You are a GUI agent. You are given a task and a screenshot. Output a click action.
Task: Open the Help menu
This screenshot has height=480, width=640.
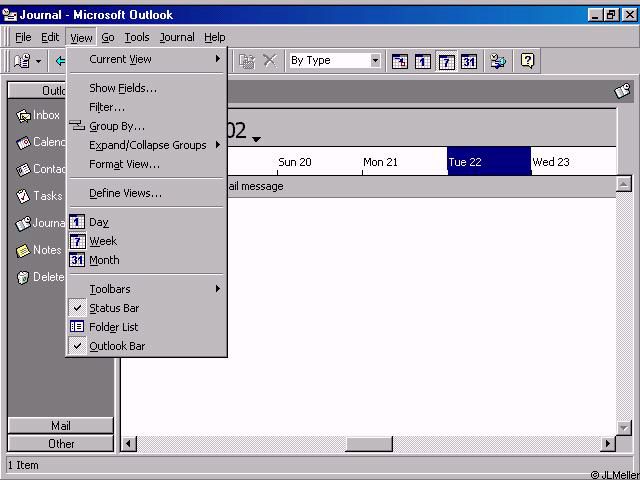pyautogui.click(x=215, y=38)
